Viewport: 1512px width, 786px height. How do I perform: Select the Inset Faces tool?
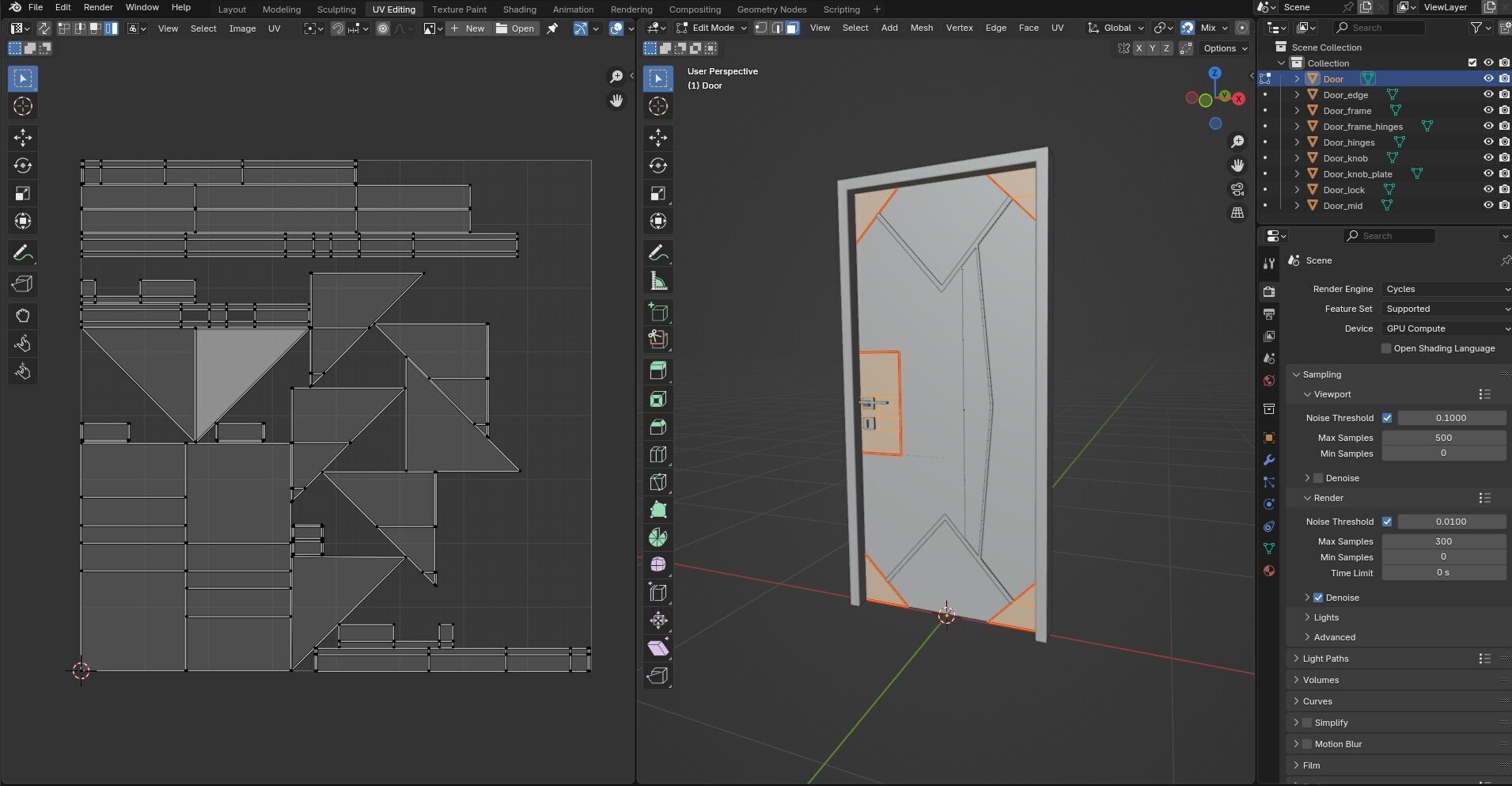(x=657, y=399)
